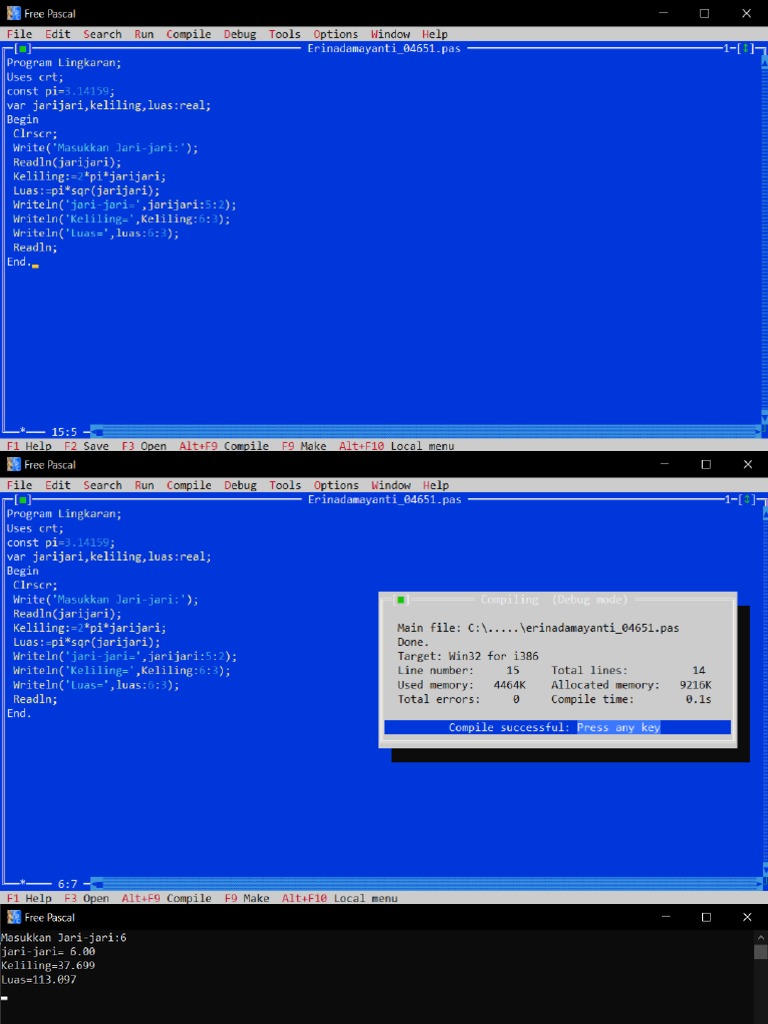Image resolution: width=768 pixels, height=1024 pixels.
Task: Click F3 Open in status bar without F2 Save
Action: tap(86, 899)
